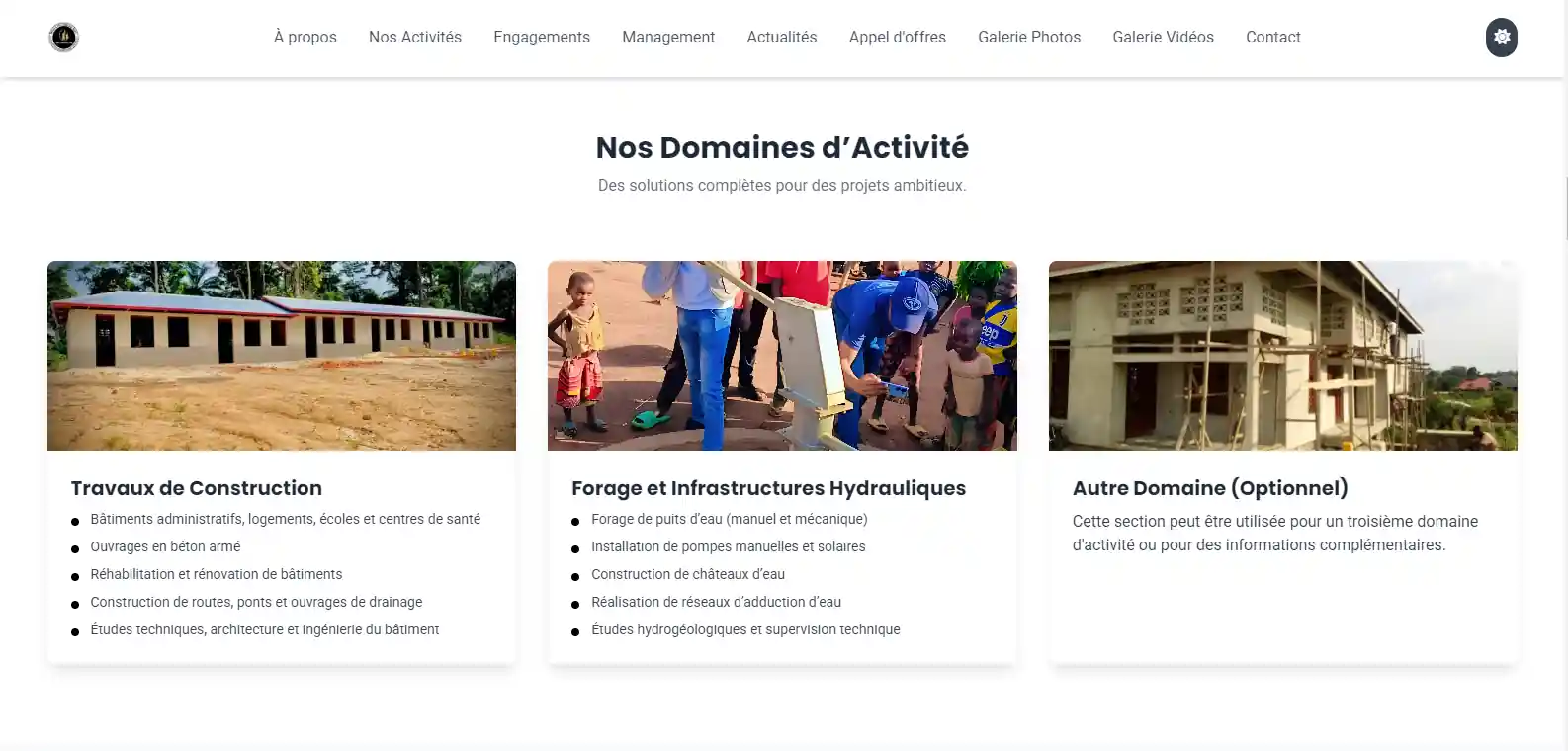This screenshot has width=1568, height=751.
Task: Open the Engagements page
Action: 542,38
